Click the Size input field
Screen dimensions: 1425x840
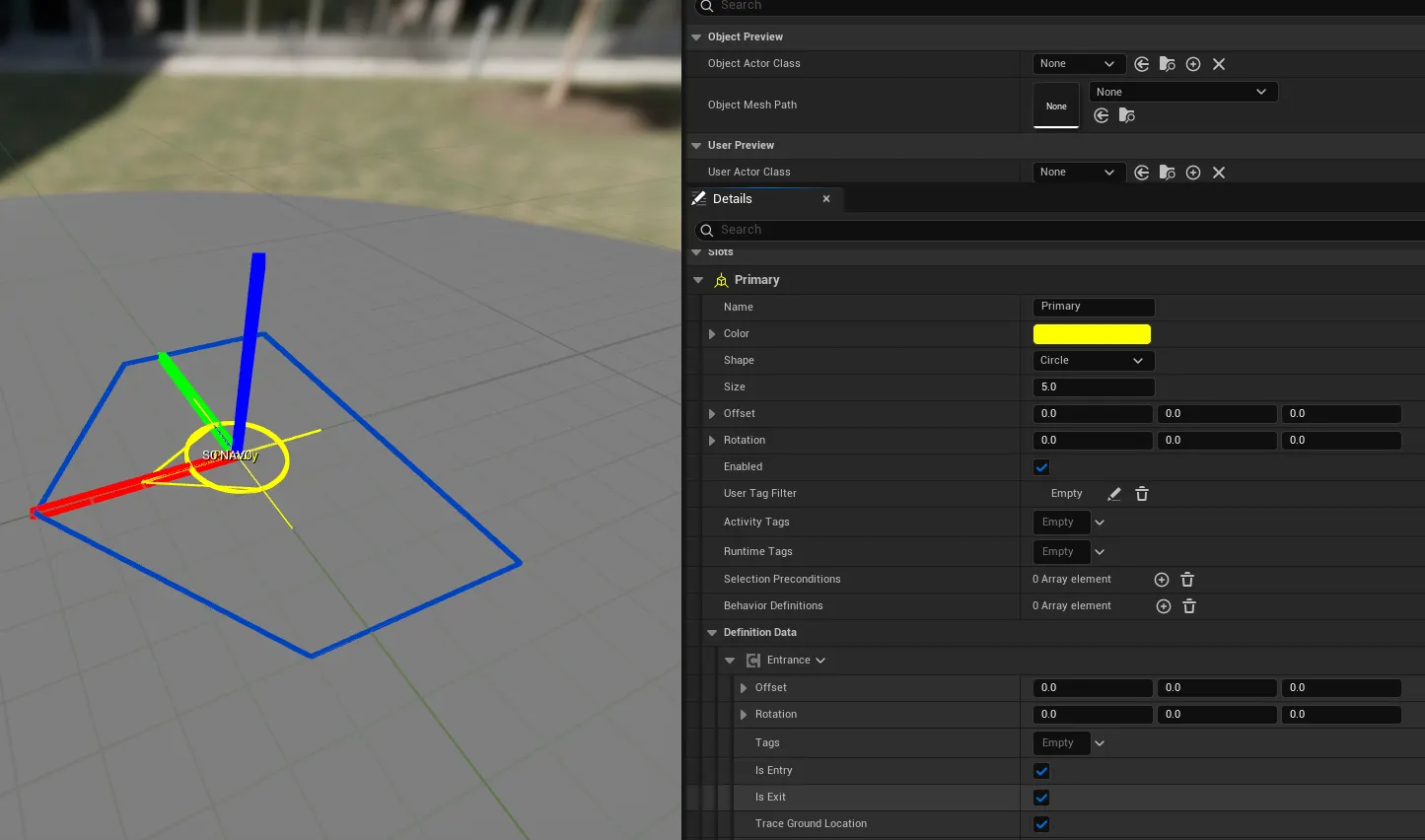(1093, 387)
